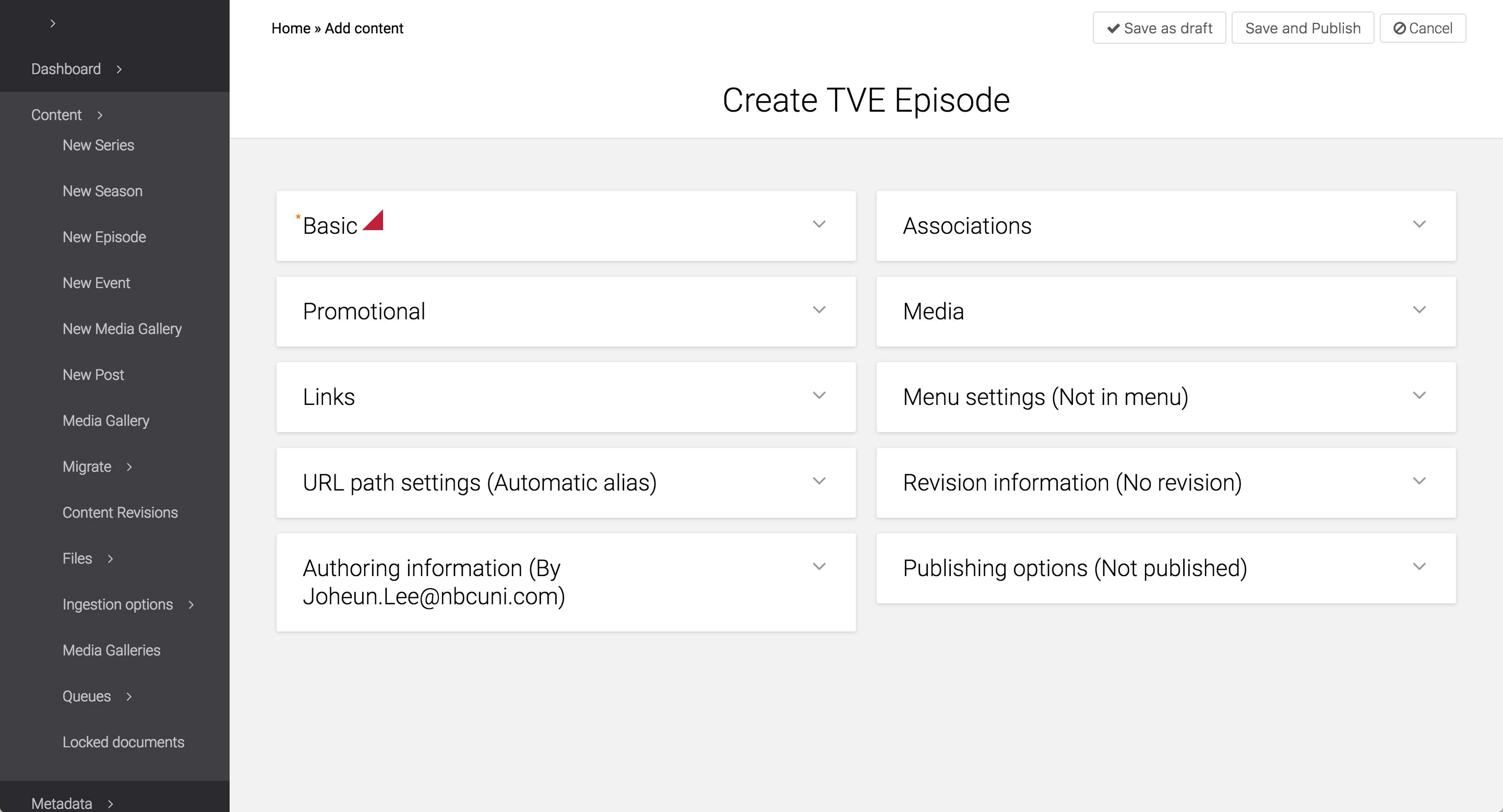Select Content Revisions menu item
1503x812 pixels.
point(120,513)
